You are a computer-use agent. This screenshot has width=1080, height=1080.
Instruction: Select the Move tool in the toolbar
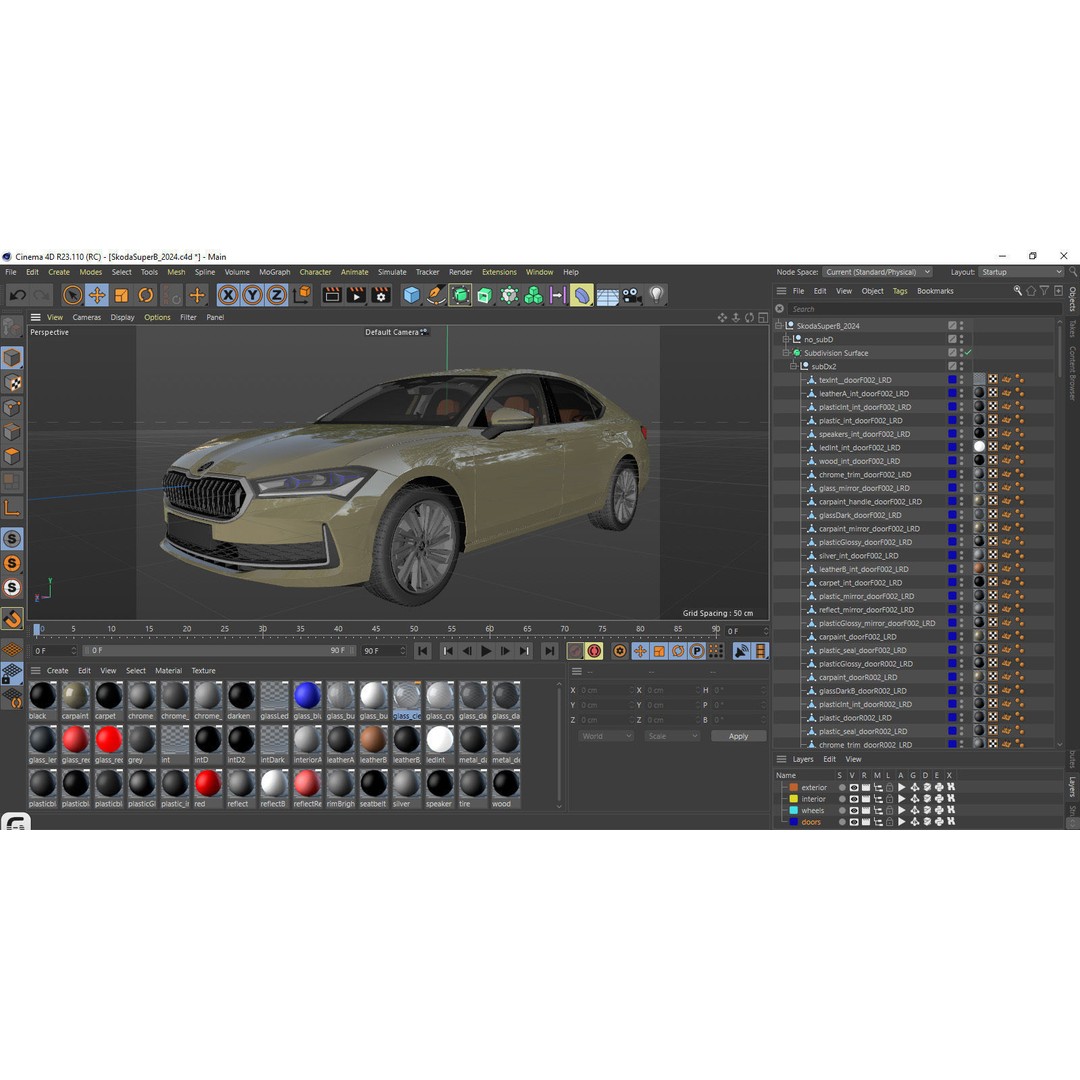point(97,295)
